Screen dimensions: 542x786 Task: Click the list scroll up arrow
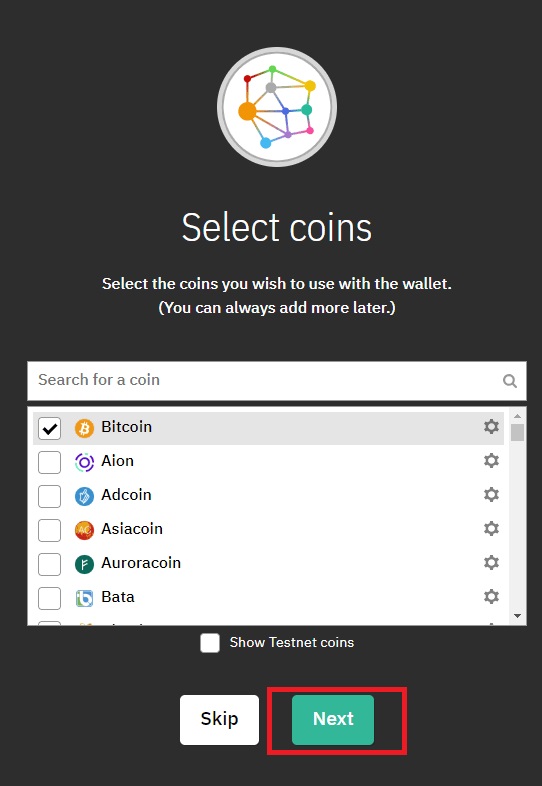click(x=518, y=417)
